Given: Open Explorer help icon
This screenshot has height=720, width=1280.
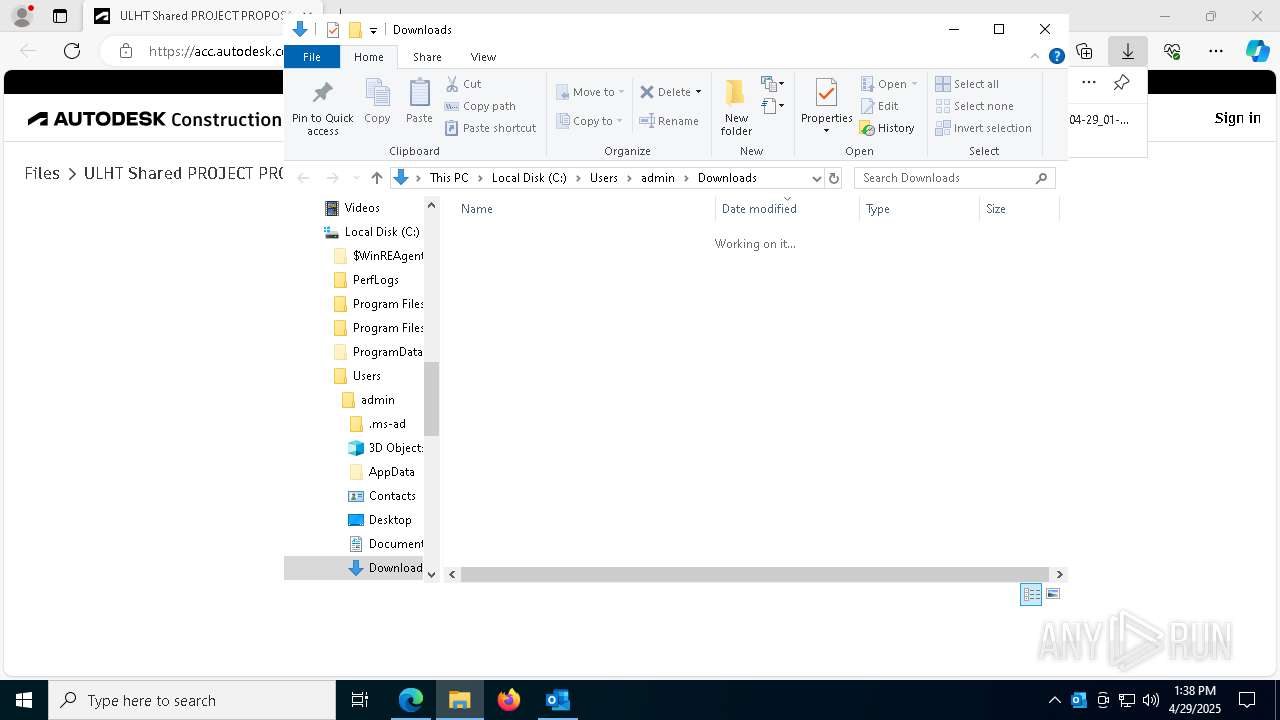Looking at the screenshot, I should [x=1056, y=56].
